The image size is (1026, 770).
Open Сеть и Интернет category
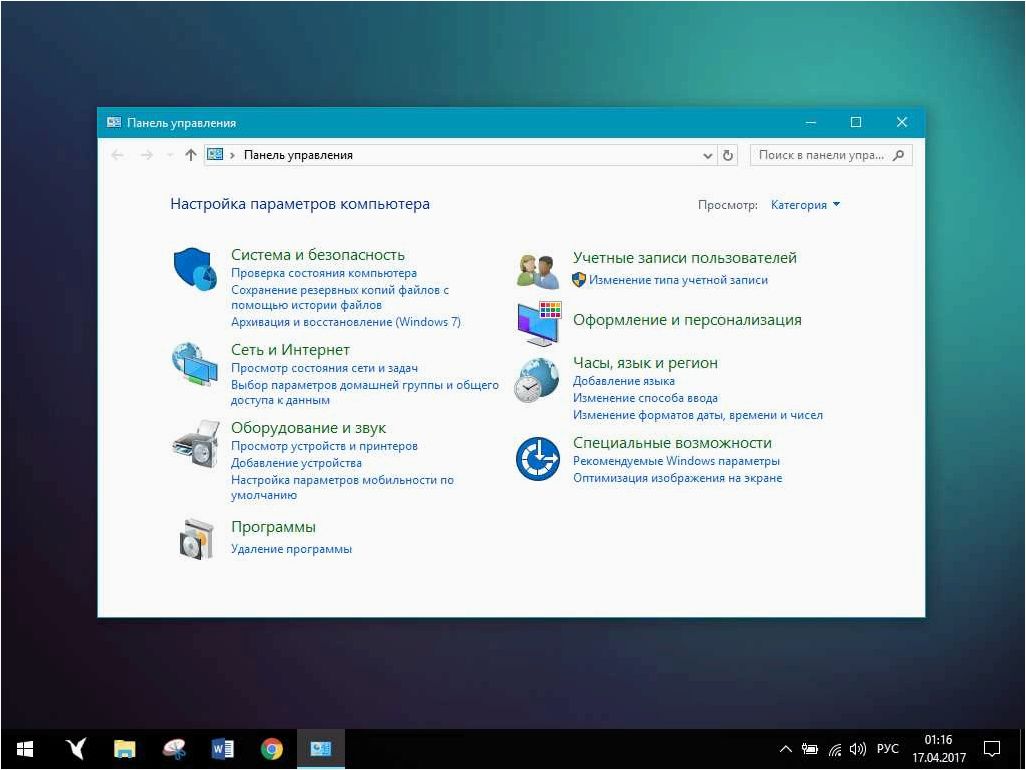[x=291, y=349]
